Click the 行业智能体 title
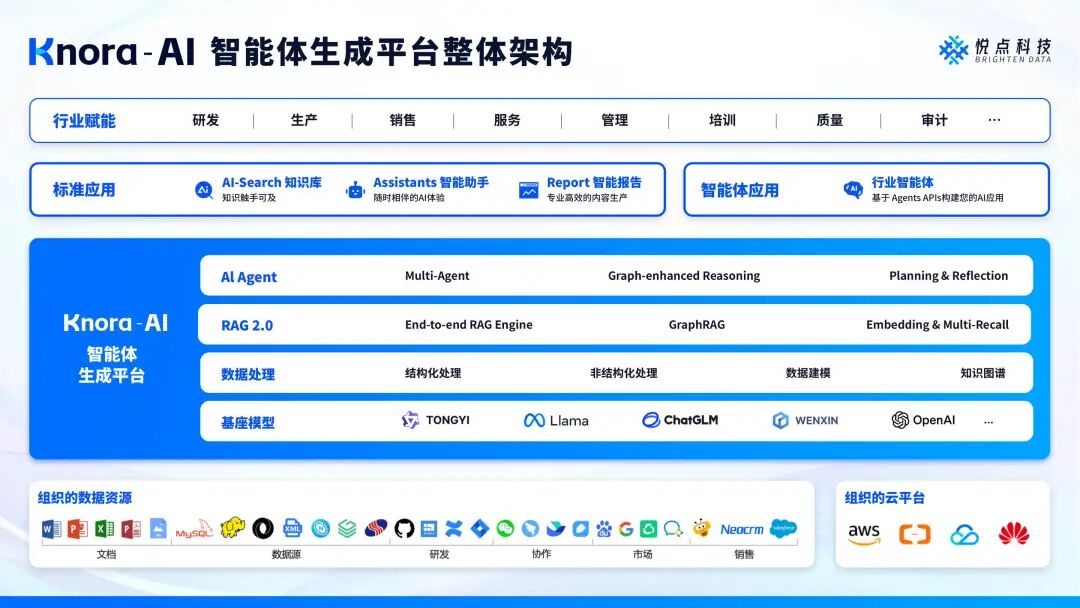 [902, 182]
